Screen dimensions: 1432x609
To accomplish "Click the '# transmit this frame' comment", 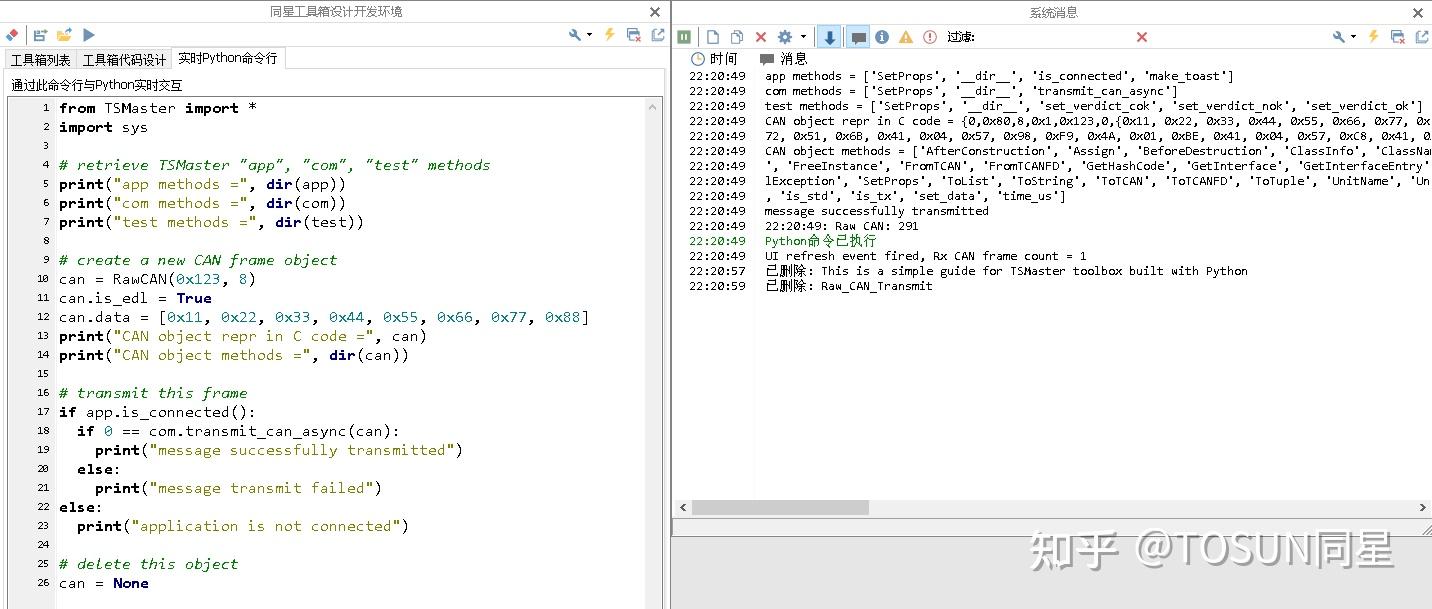I will (x=153, y=393).
